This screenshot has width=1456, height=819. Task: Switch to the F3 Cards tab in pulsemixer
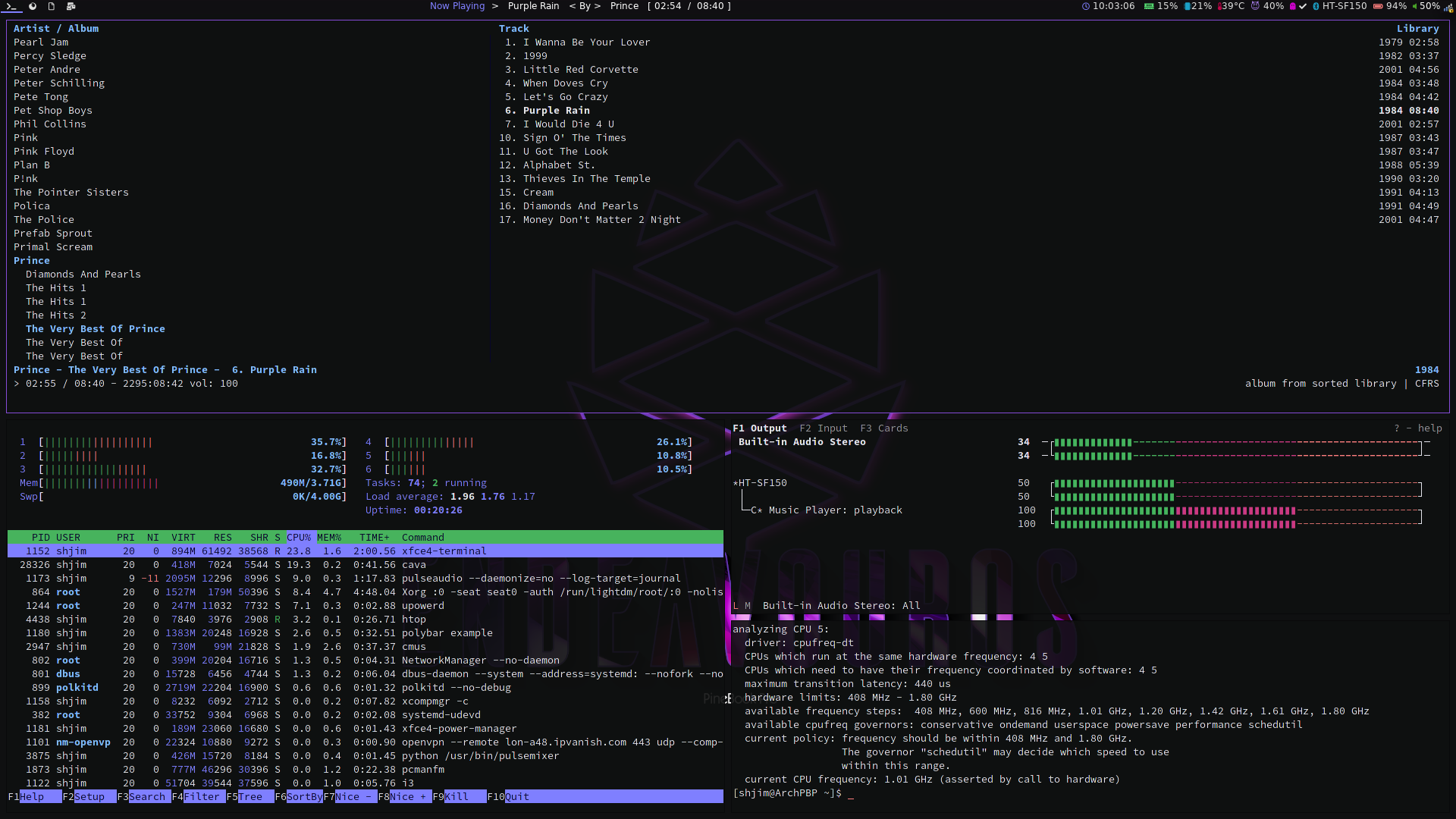pyautogui.click(x=884, y=428)
